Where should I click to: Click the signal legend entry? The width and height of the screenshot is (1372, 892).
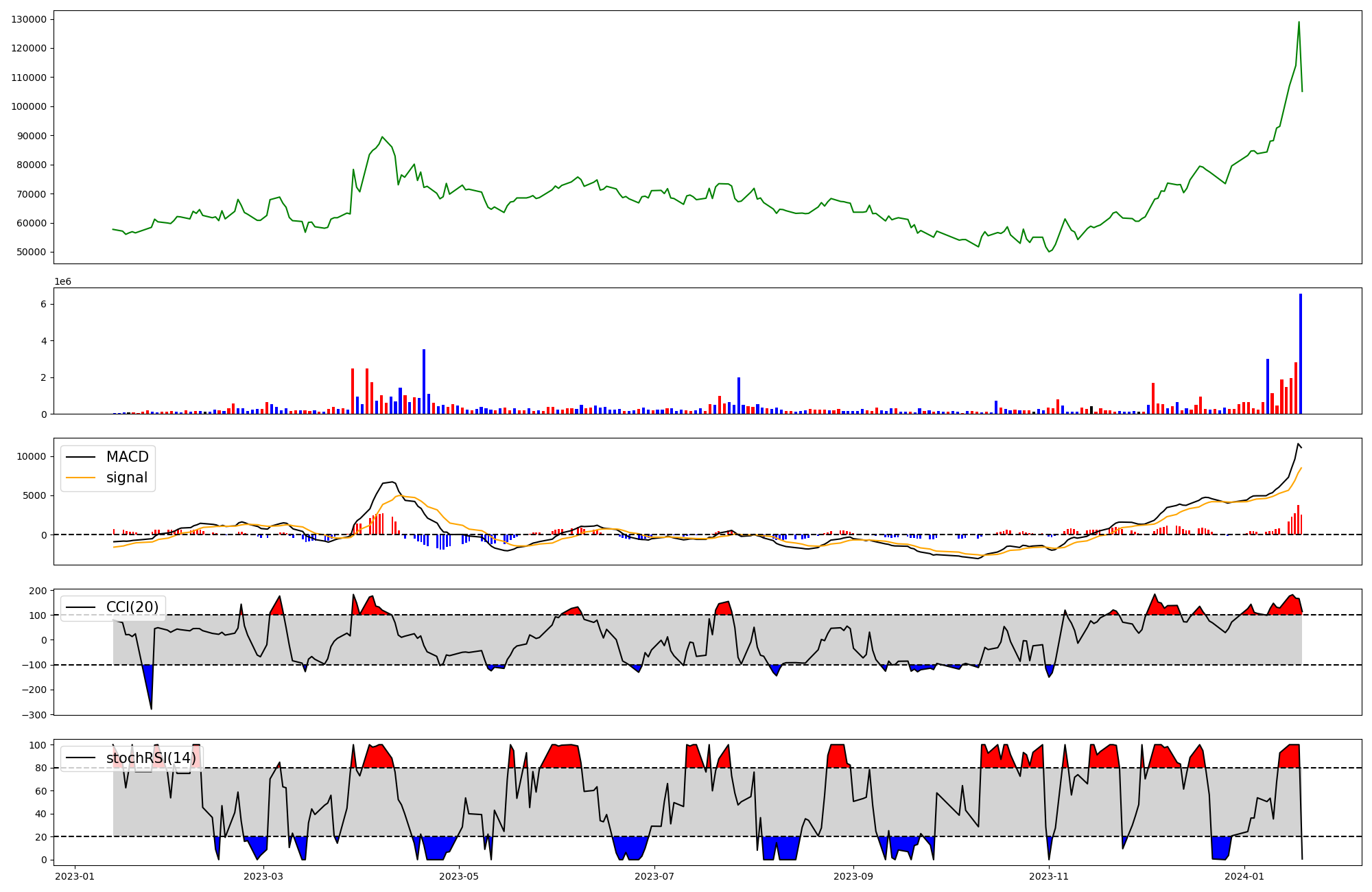(x=106, y=478)
